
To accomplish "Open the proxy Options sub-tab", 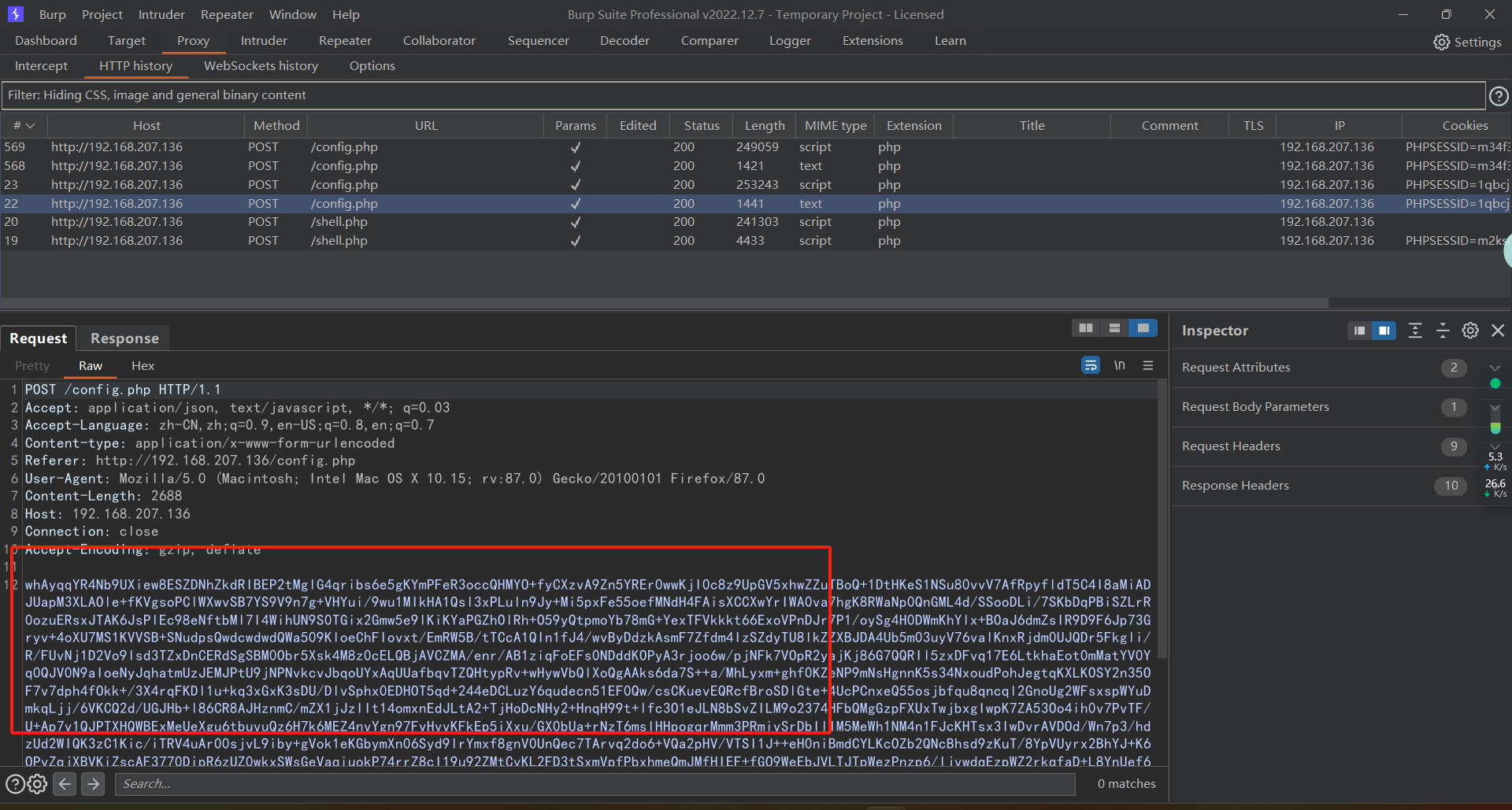I will 372,66.
